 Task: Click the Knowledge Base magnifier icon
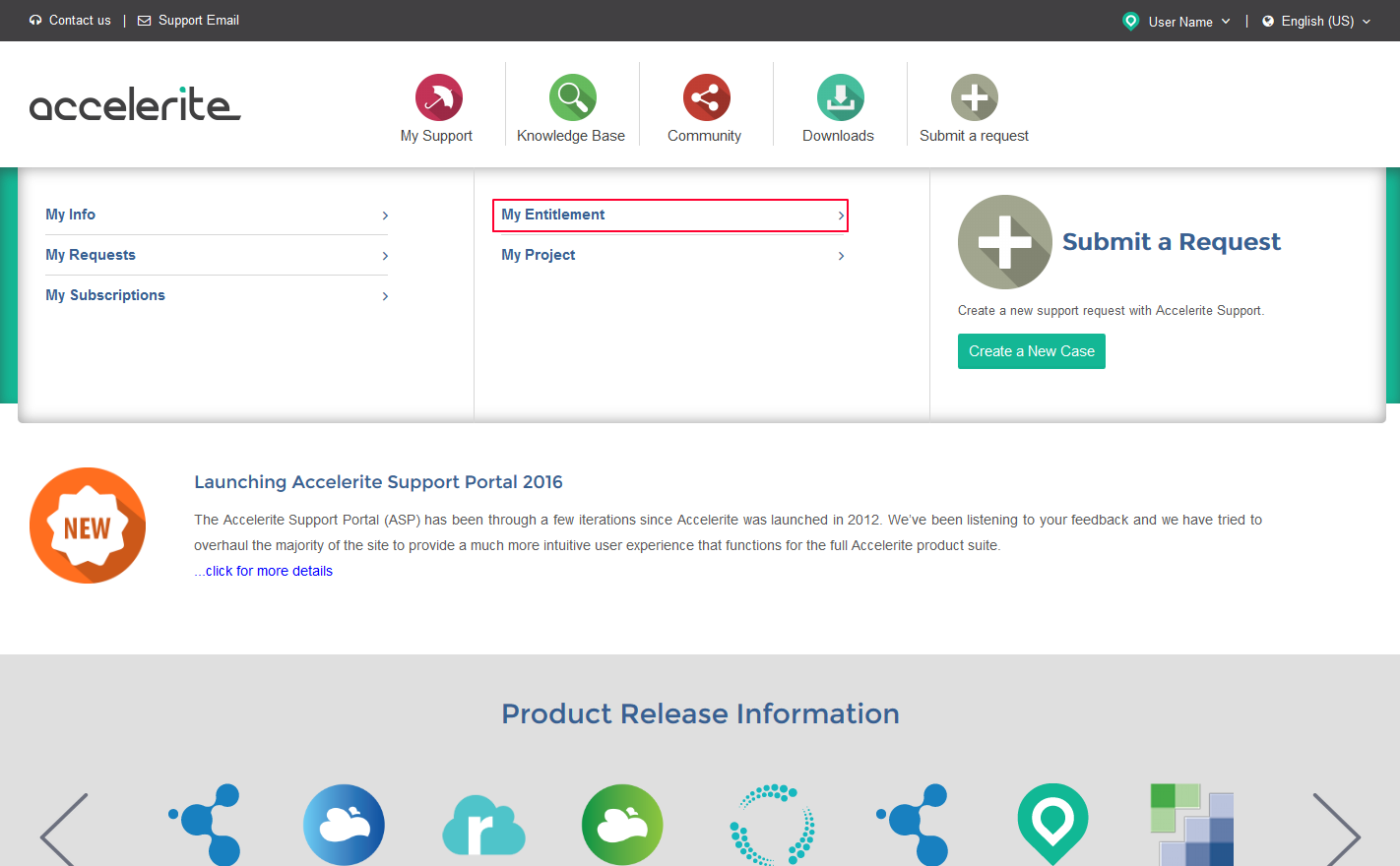click(573, 97)
